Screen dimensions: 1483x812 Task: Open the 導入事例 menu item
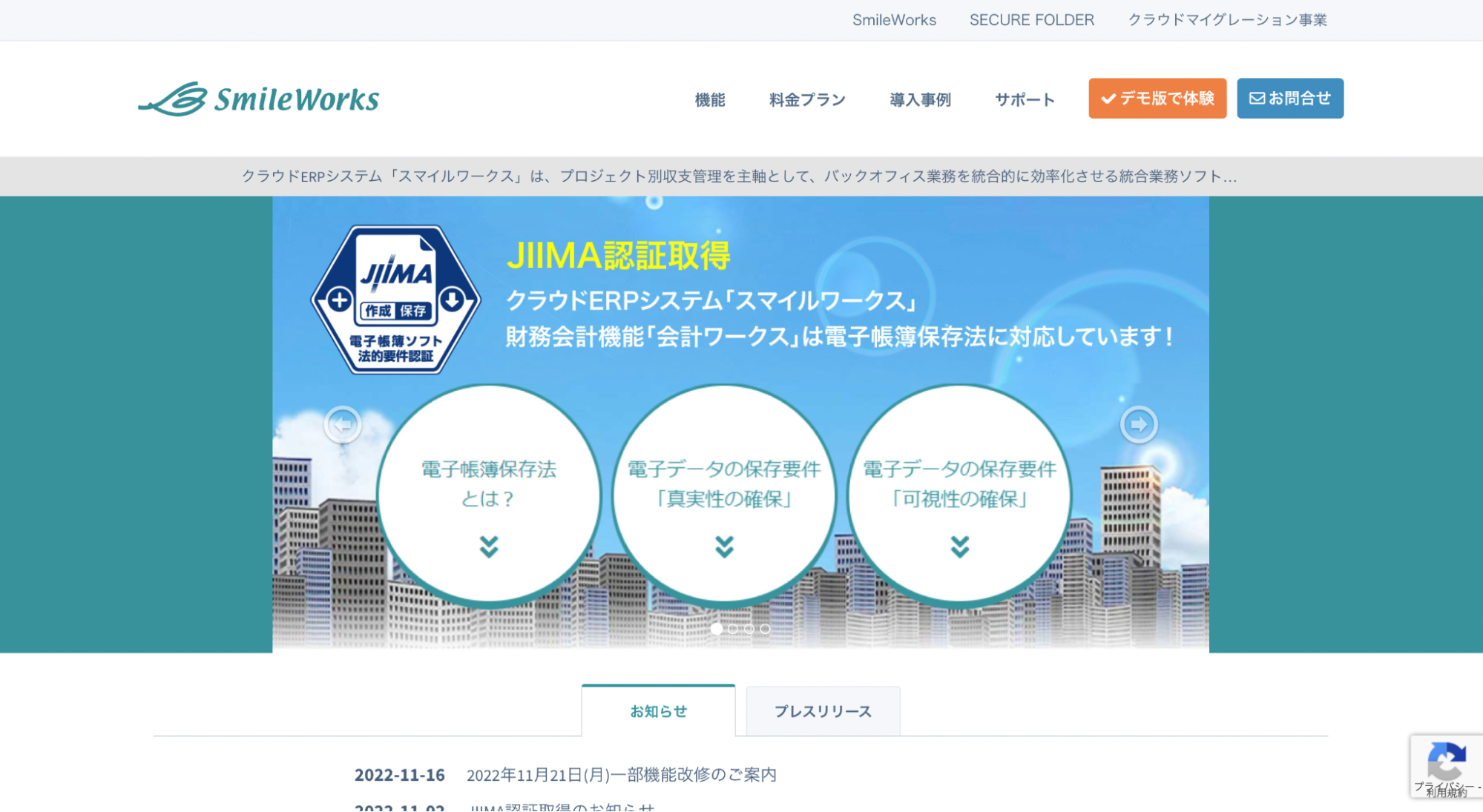click(x=920, y=99)
